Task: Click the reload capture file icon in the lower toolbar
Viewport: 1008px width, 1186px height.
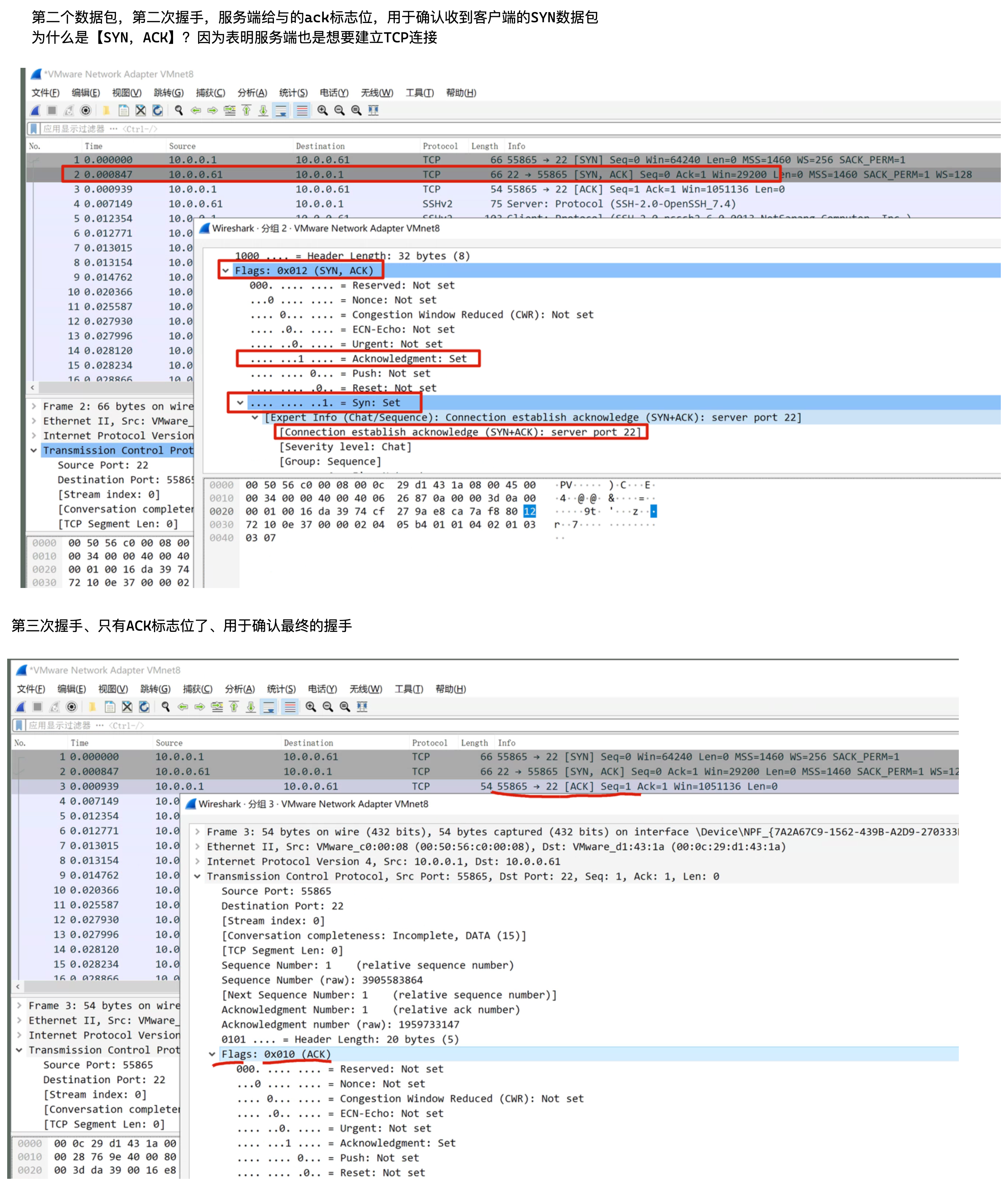Action: point(144,707)
